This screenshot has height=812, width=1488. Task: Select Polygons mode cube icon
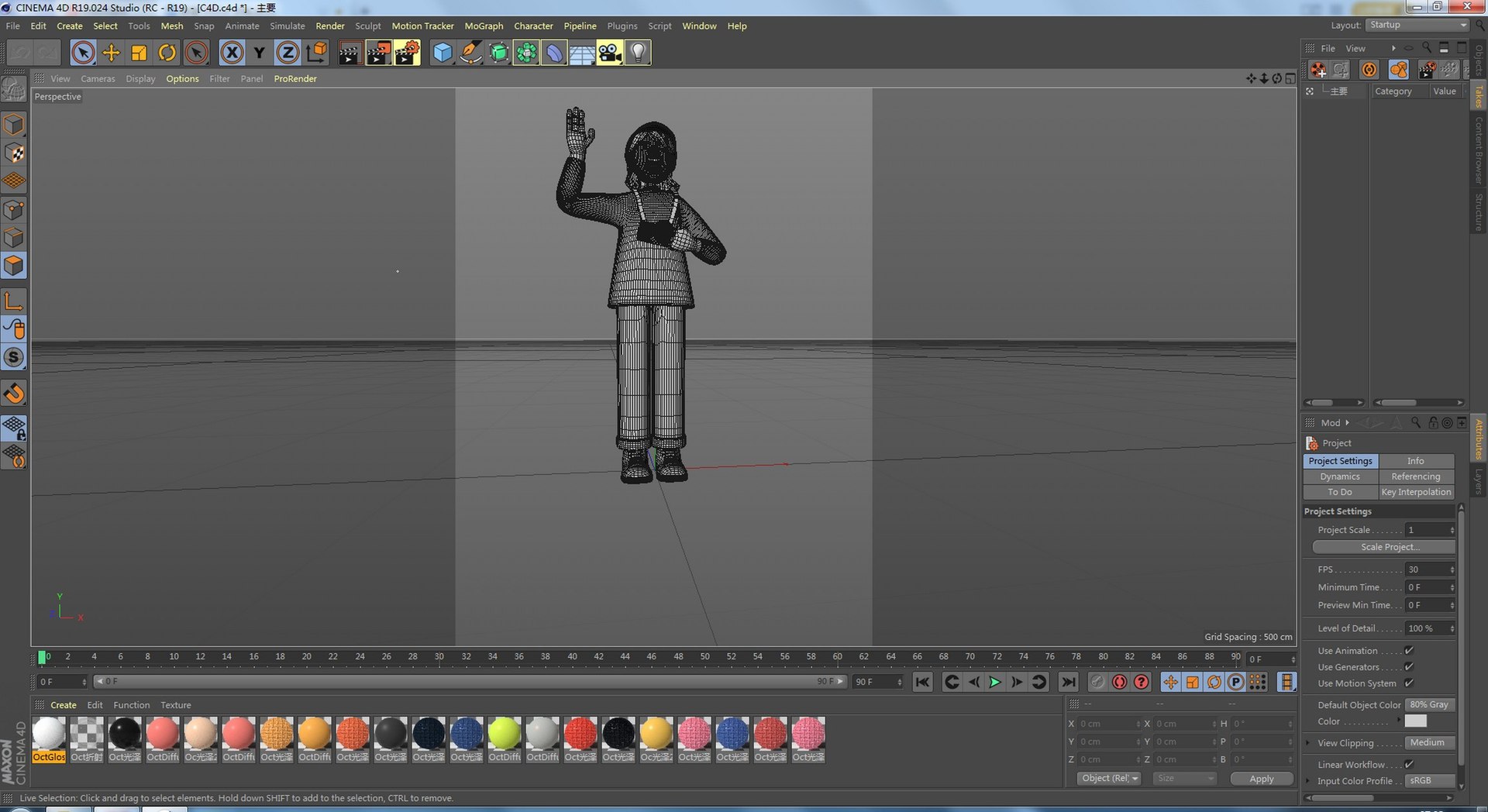pos(14,266)
